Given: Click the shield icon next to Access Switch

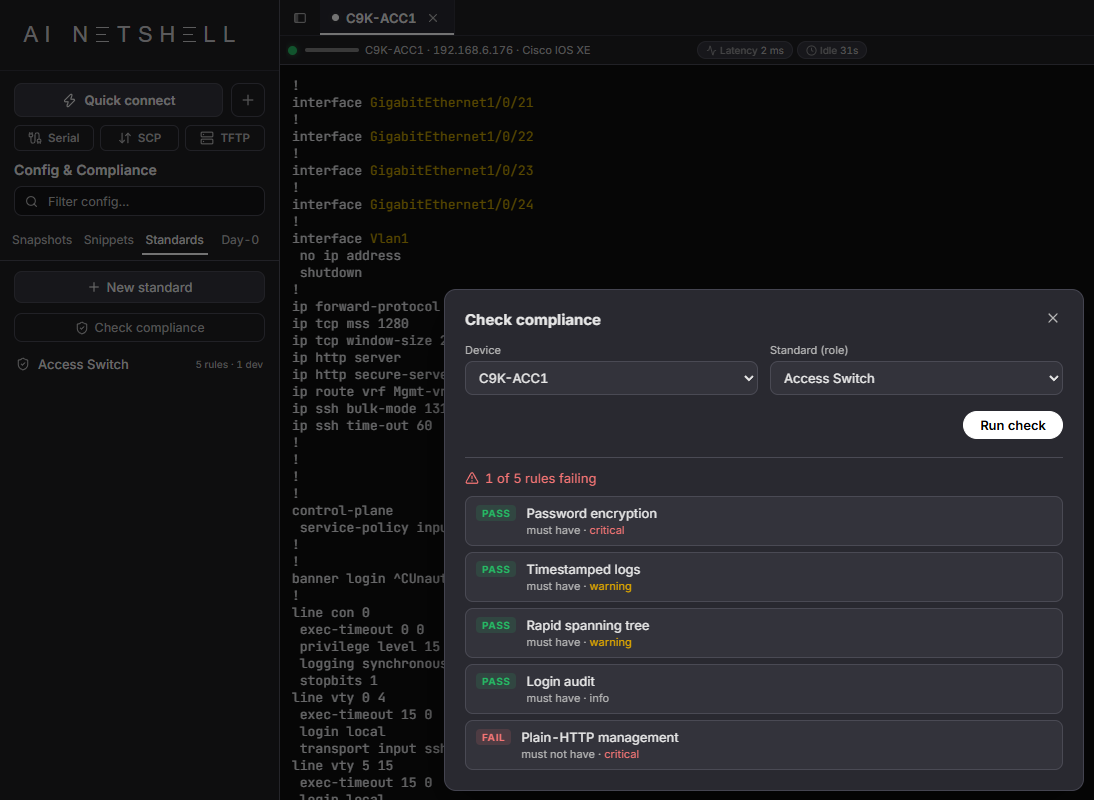Looking at the screenshot, I should click(x=23, y=365).
